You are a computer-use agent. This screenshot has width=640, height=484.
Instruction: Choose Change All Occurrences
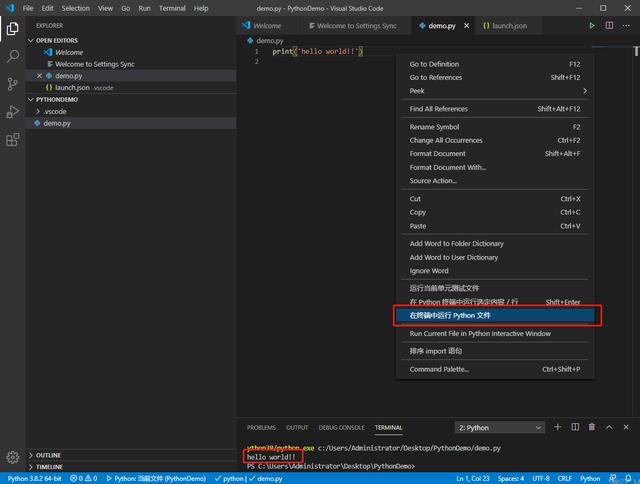pyautogui.click(x=495, y=140)
